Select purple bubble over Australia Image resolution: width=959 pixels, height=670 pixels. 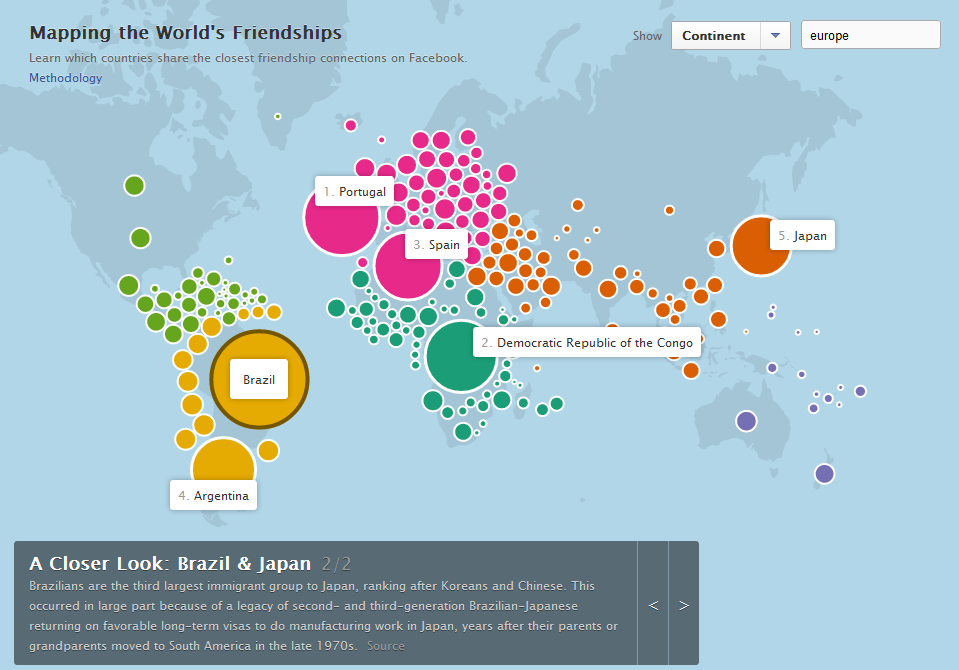[x=746, y=421]
